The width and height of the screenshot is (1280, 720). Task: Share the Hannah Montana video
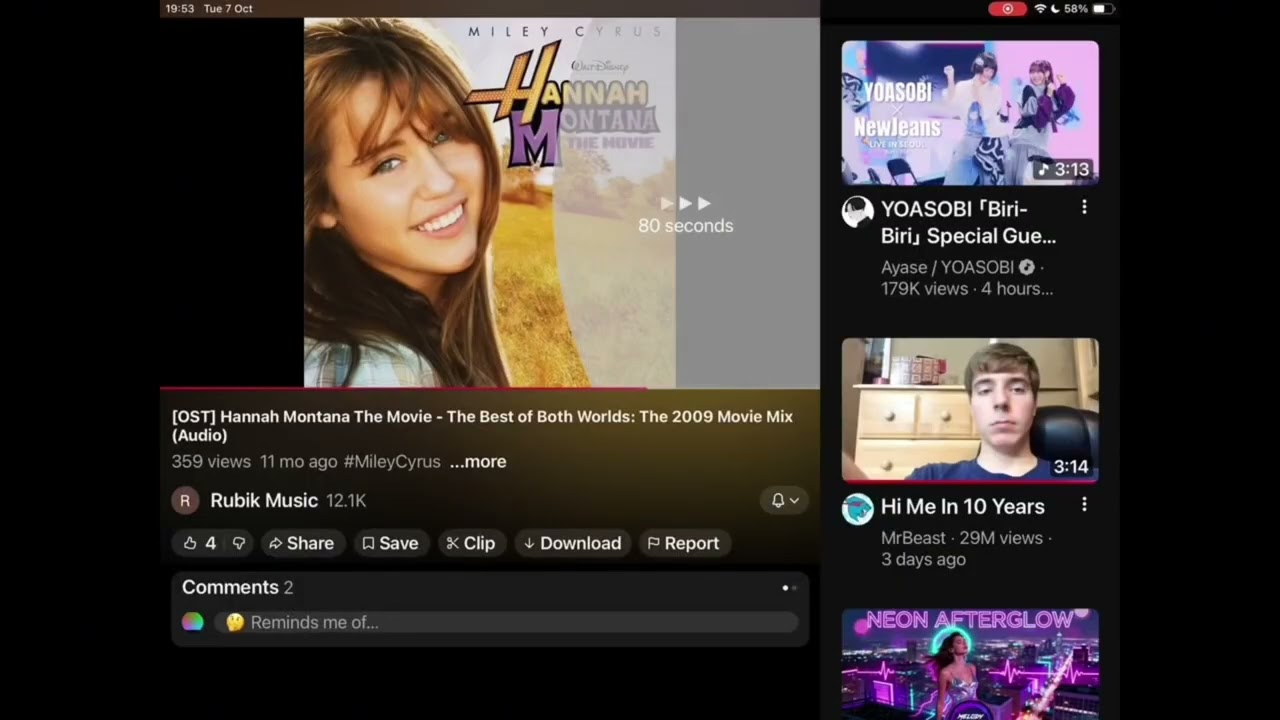click(301, 543)
